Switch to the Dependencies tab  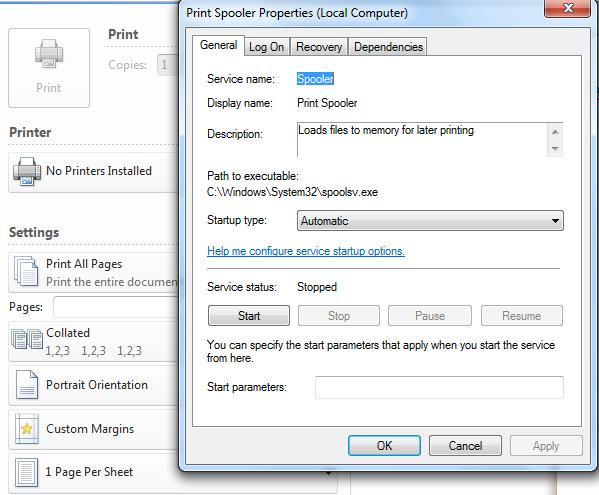388,47
